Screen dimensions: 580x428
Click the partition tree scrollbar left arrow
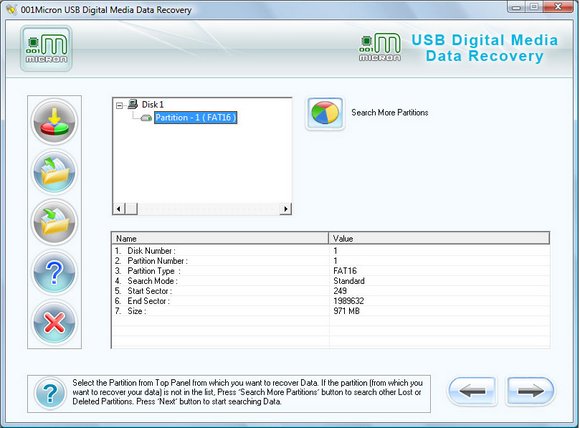coord(118,209)
